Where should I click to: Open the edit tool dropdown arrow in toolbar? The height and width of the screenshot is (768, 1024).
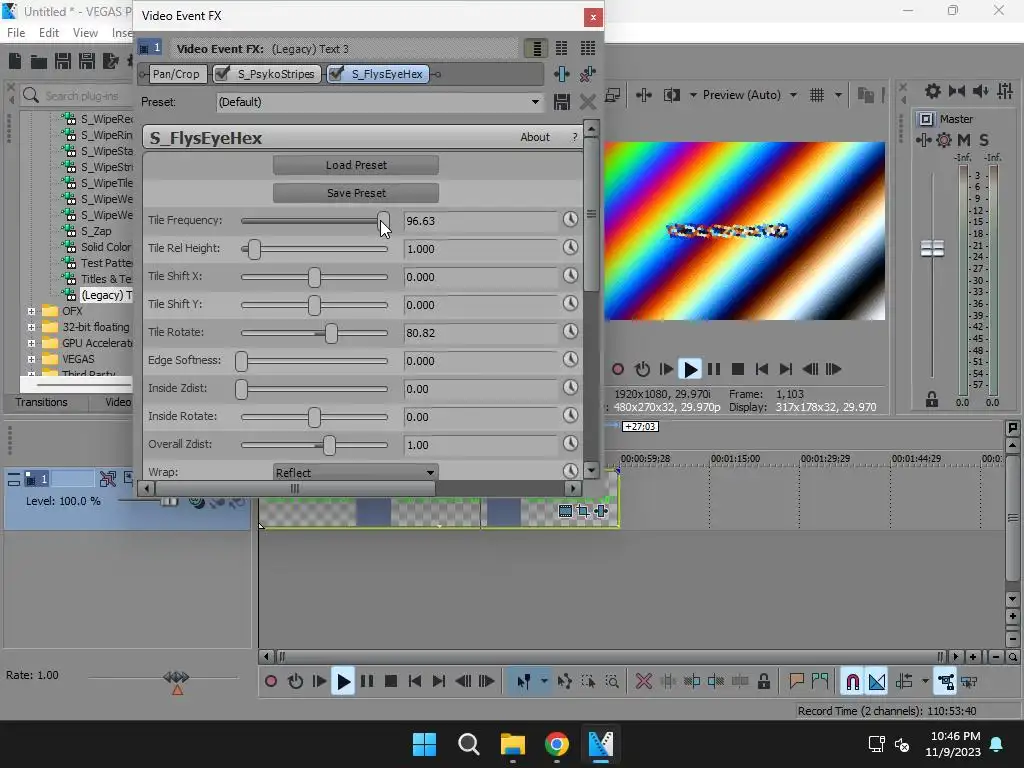(544, 682)
